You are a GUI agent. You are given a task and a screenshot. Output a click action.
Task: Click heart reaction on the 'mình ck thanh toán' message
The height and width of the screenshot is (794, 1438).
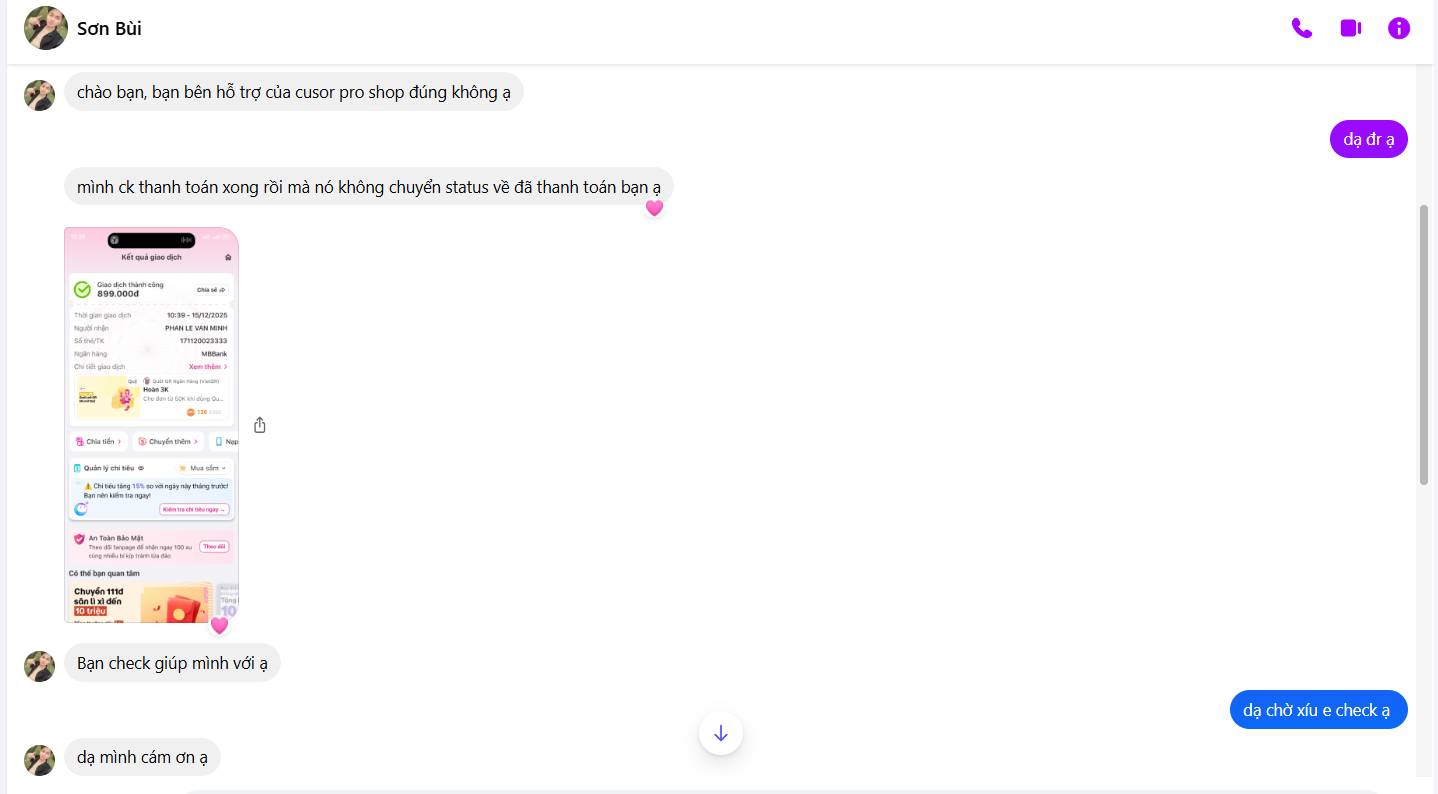(x=654, y=208)
